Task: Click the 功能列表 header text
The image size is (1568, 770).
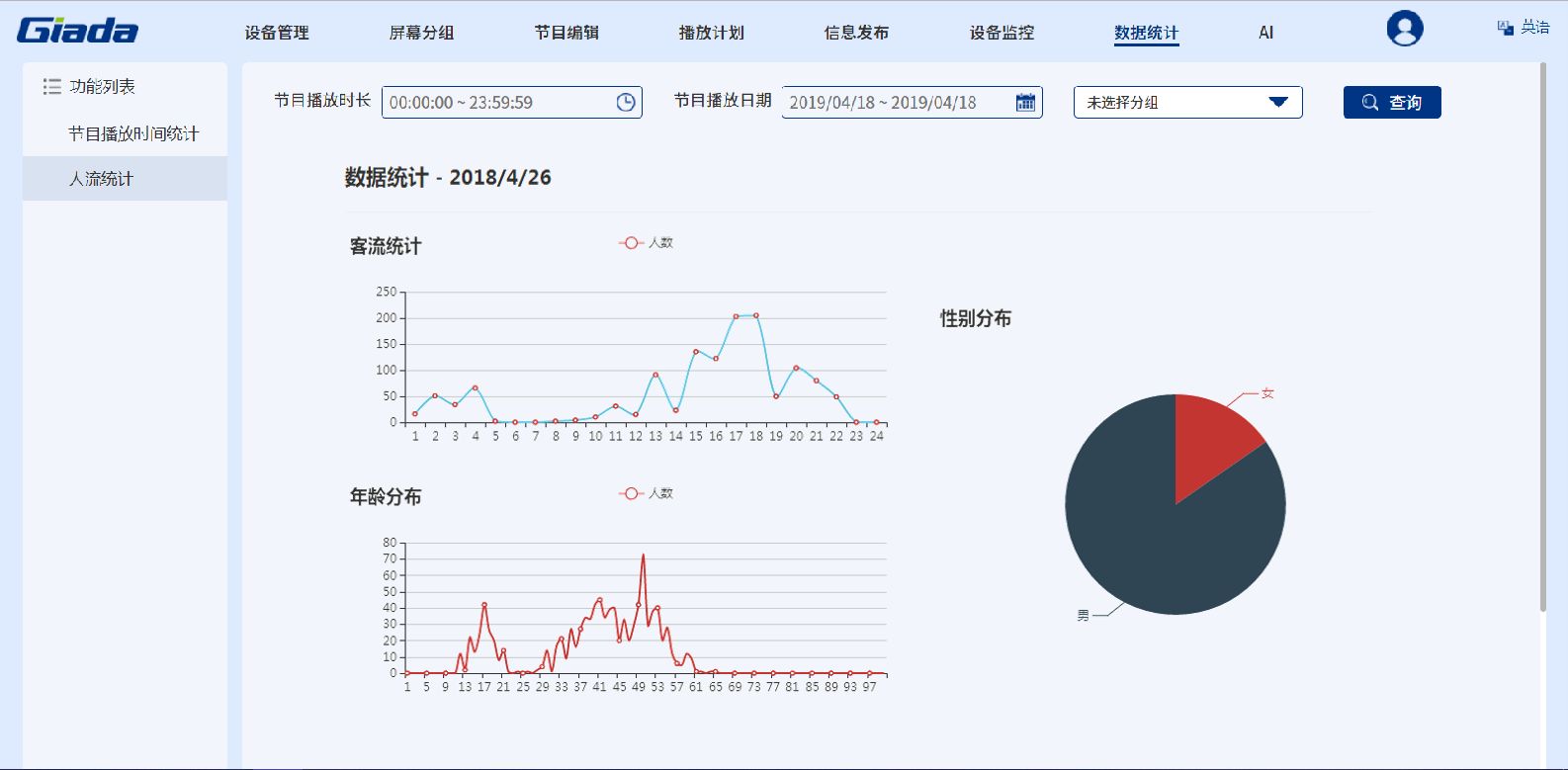Action: pyautogui.click(x=102, y=87)
